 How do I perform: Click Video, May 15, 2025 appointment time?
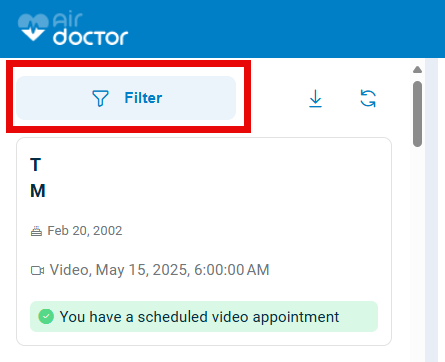pos(159,270)
